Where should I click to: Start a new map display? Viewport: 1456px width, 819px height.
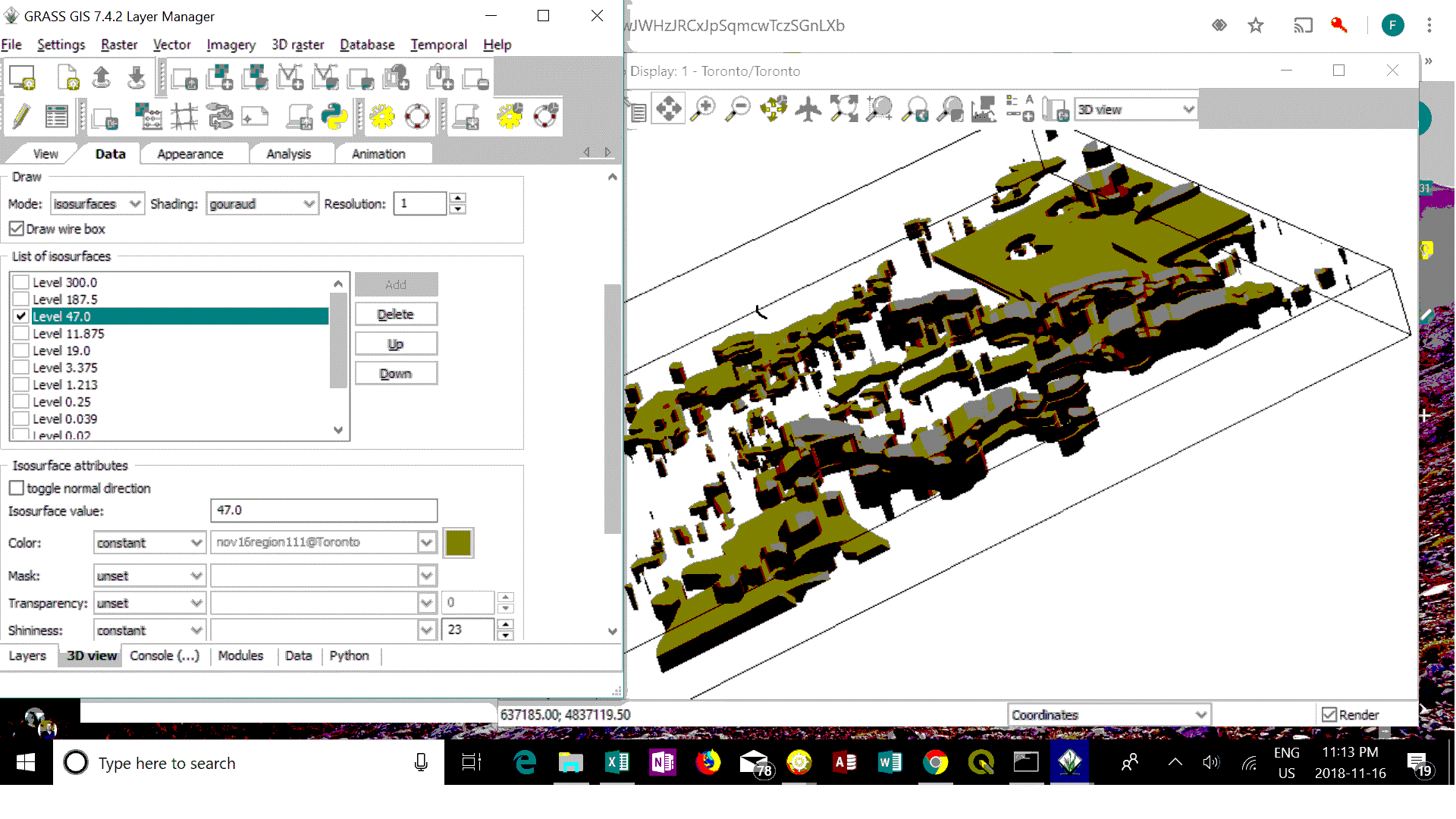22,78
